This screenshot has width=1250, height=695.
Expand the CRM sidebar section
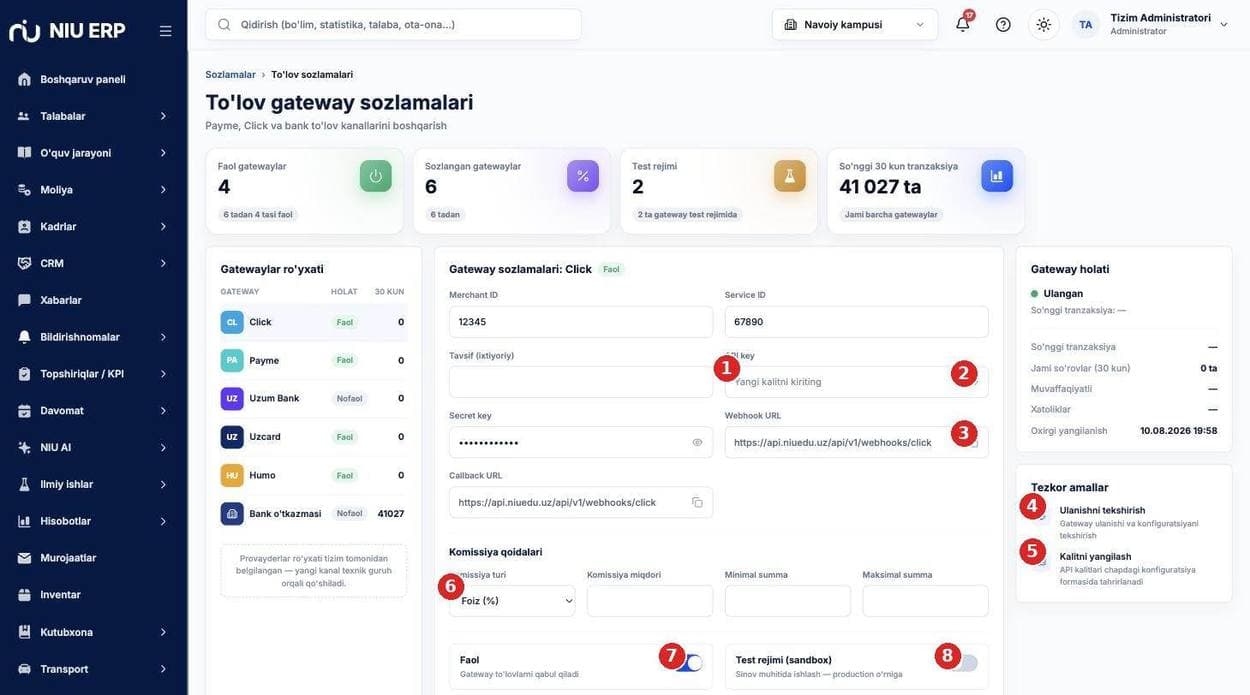93,263
